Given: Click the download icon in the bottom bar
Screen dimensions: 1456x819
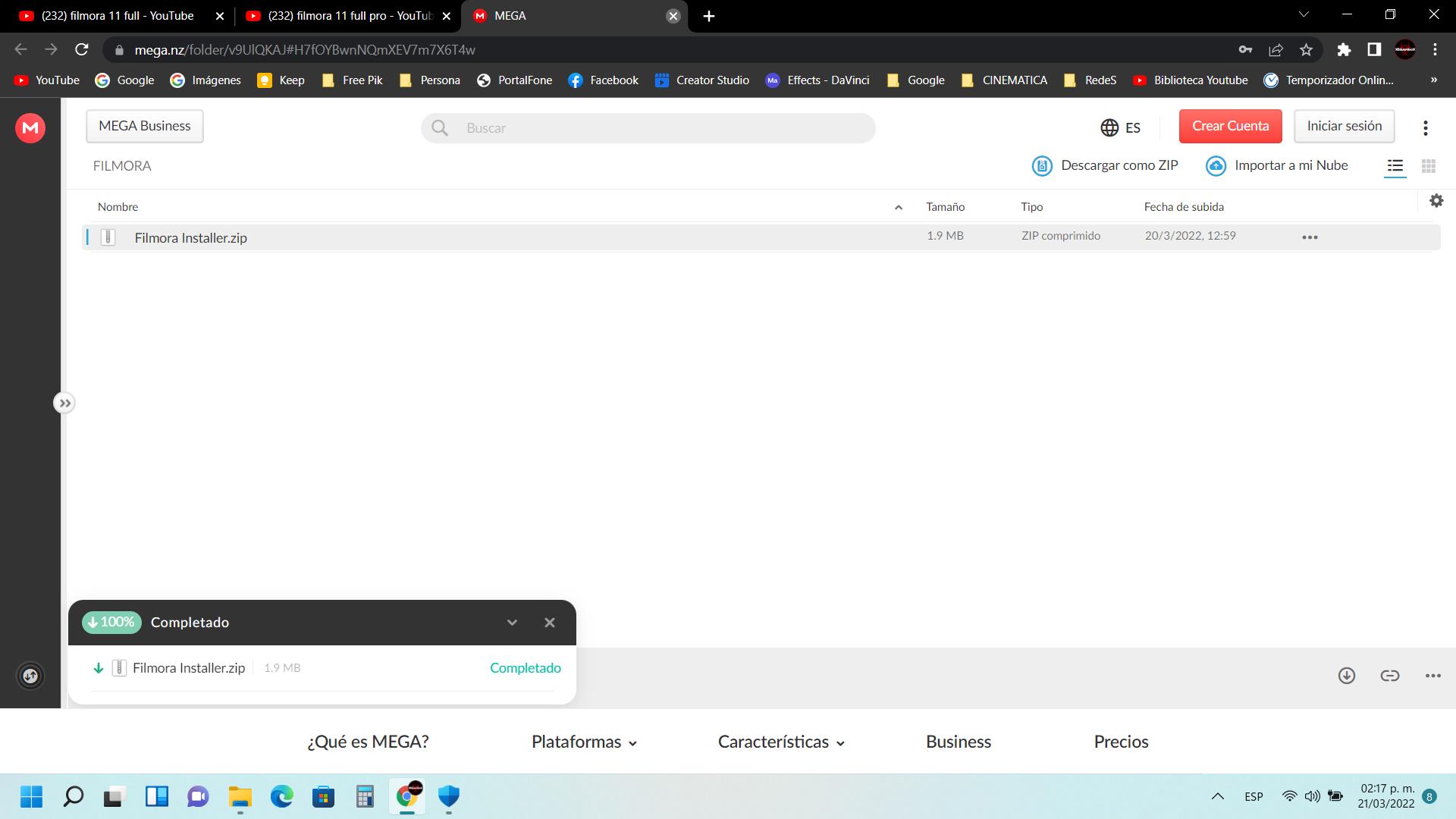Looking at the screenshot, I should click(1347, 676).
